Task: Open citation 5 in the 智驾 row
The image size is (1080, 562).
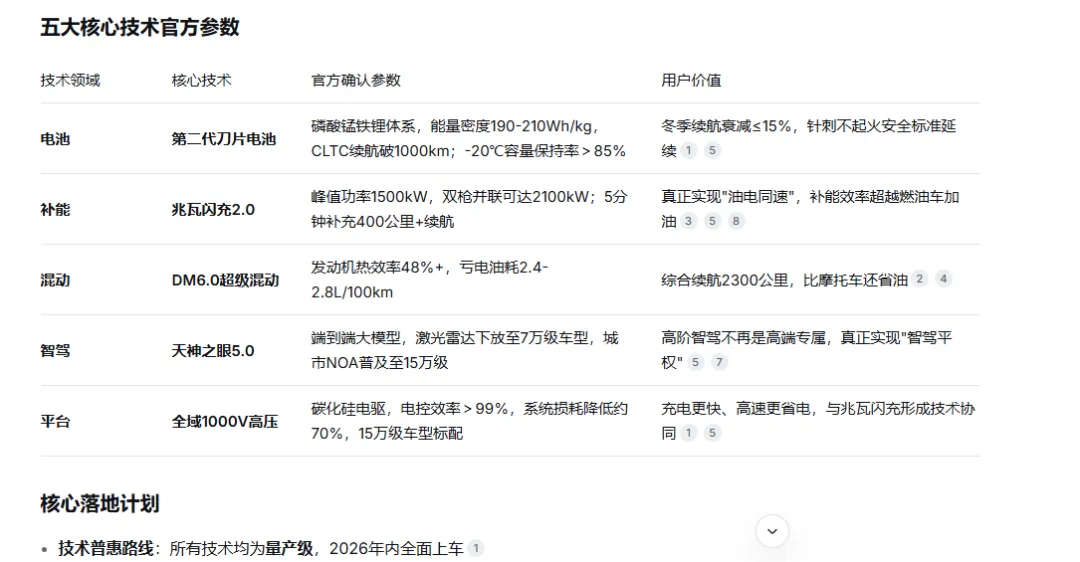Action: coord(696,362)
